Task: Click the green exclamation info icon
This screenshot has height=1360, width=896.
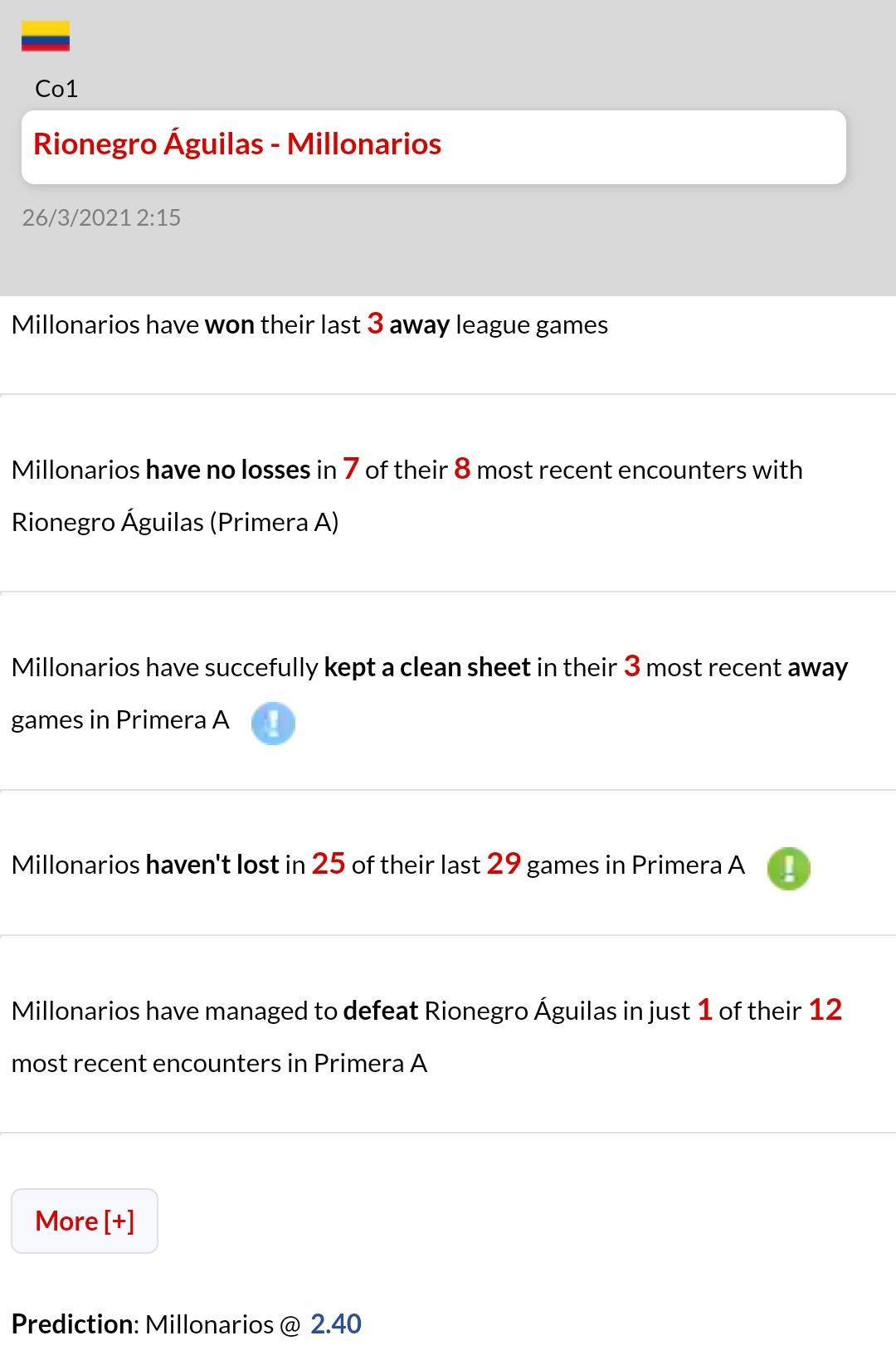Action: 788,868
